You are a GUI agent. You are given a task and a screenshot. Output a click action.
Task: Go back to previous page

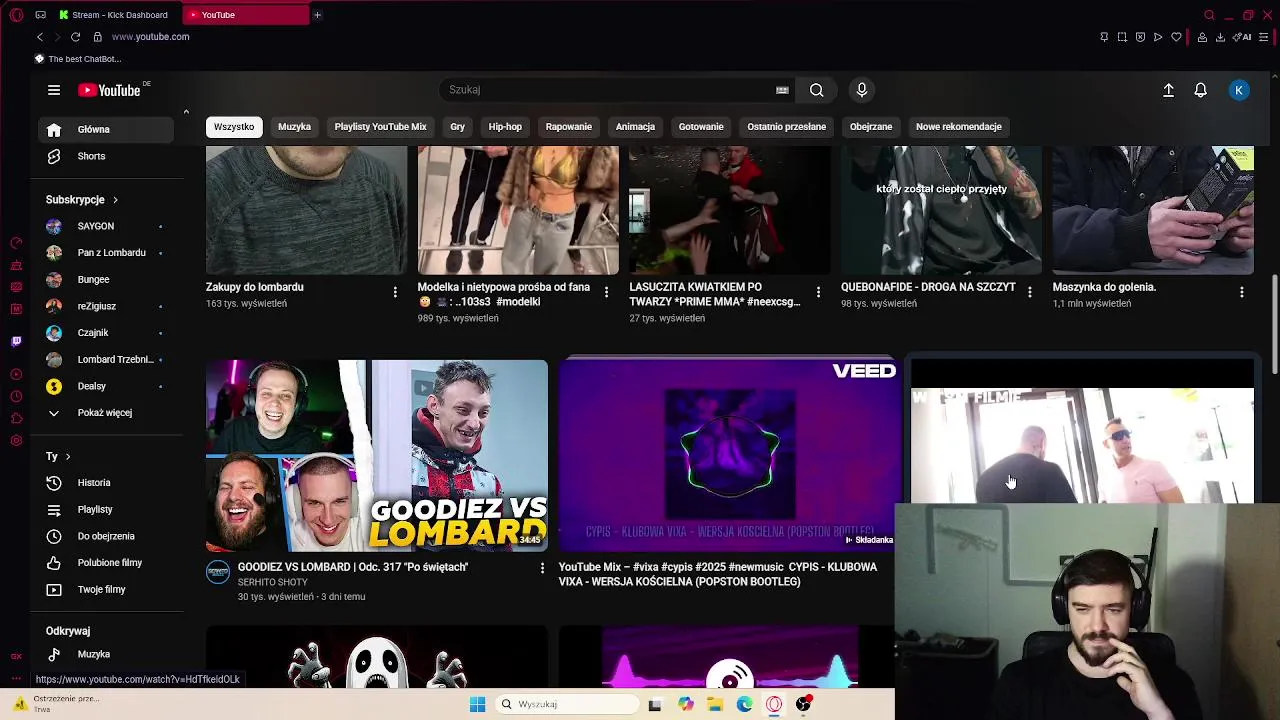point(40,37)
